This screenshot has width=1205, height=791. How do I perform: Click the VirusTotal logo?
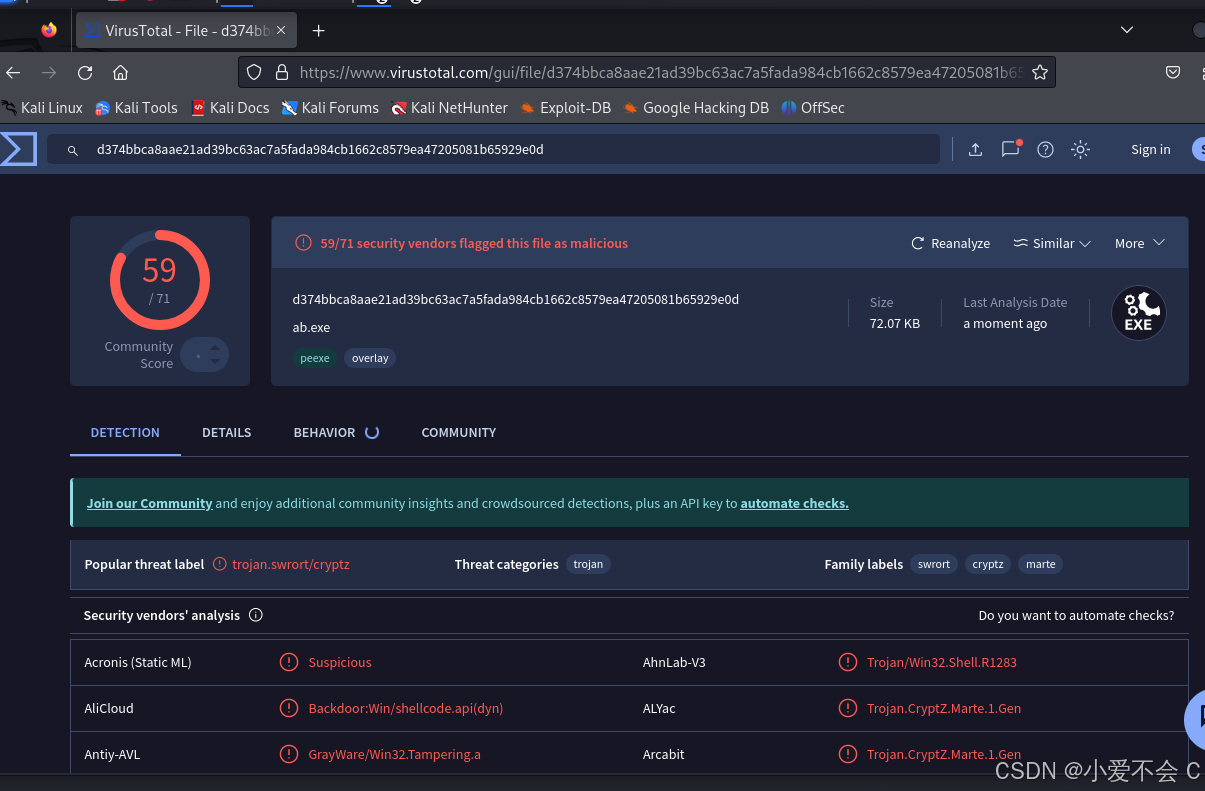tap(18, 149)
